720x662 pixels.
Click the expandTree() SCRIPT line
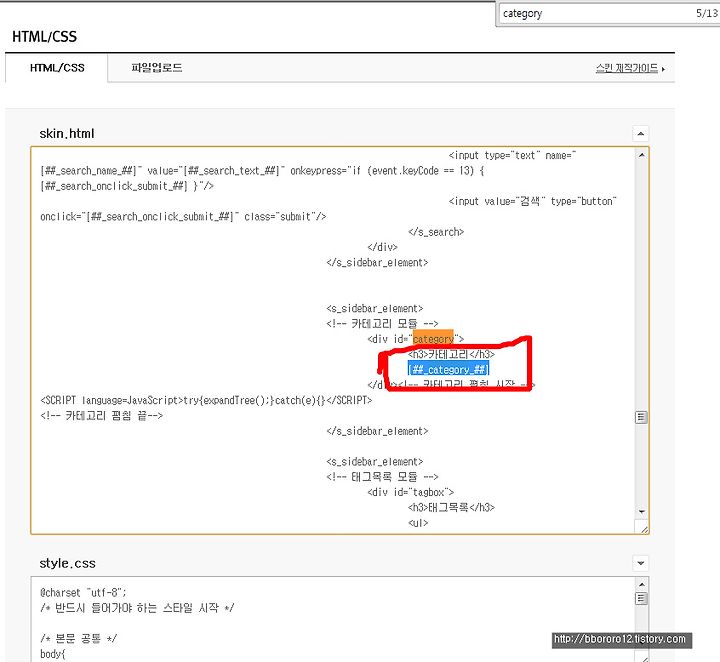[206, 400]
